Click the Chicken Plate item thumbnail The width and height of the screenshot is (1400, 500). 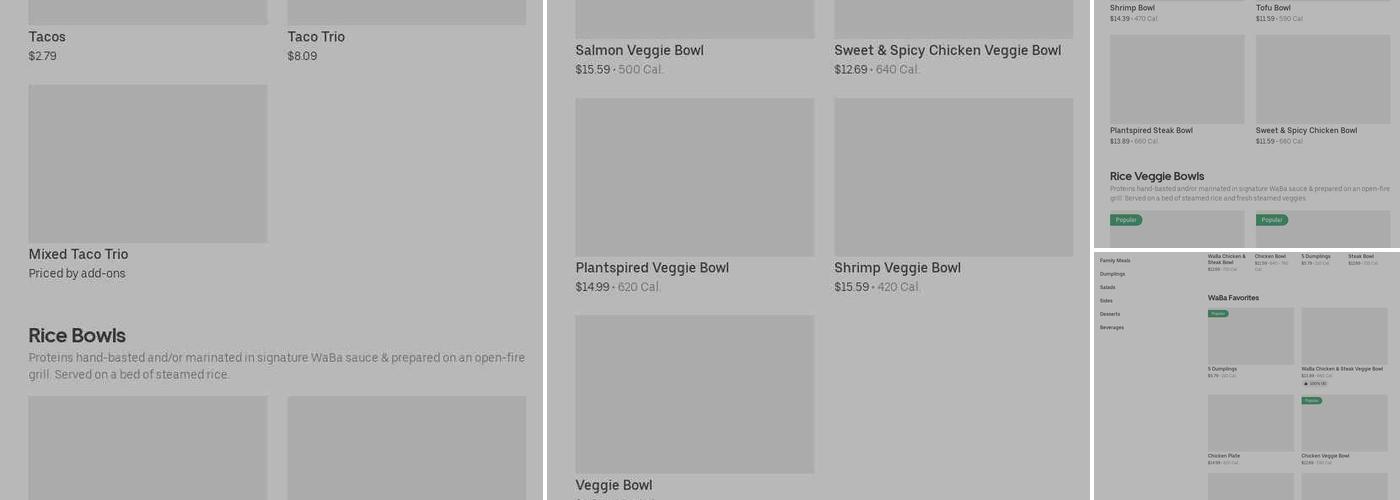[x=1250, y=423]
